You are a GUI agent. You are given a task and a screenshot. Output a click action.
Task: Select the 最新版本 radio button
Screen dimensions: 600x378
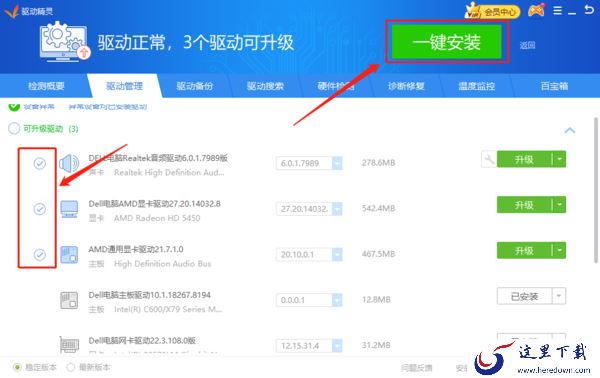pyautogui.click(x=70, y=367)
